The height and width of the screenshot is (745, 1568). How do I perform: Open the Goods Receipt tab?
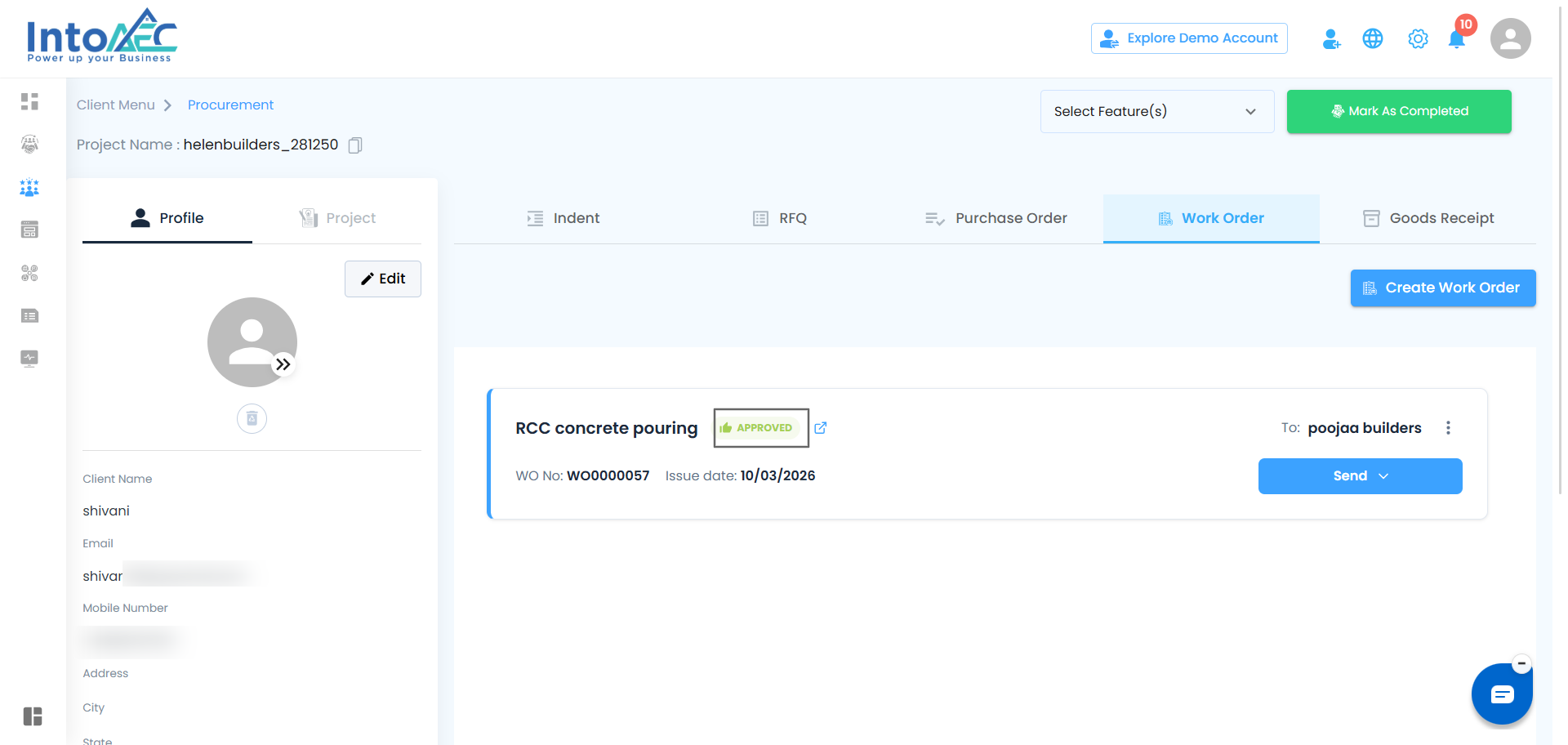point(1428,218)
